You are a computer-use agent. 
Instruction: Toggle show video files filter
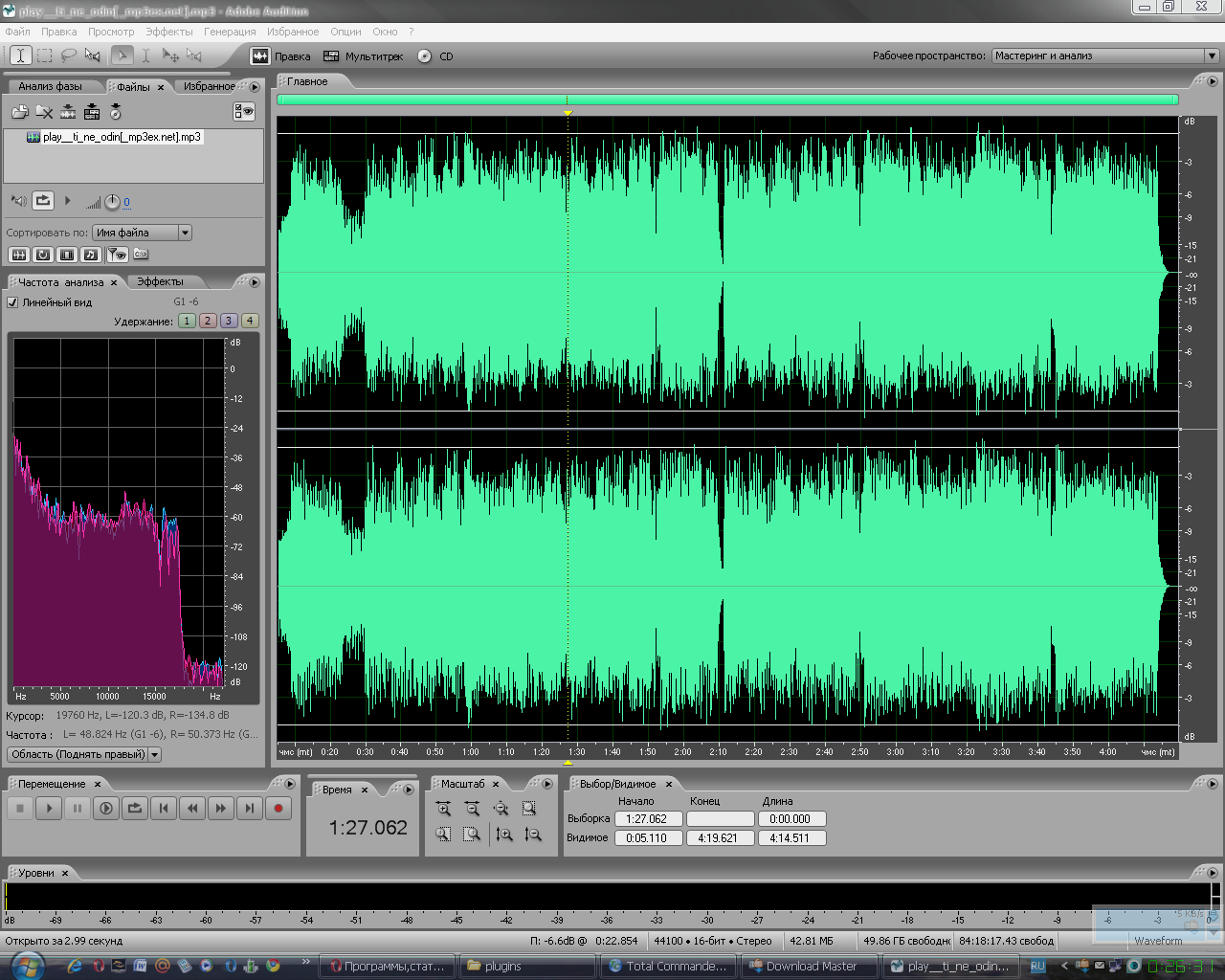[x=67, y=255]
